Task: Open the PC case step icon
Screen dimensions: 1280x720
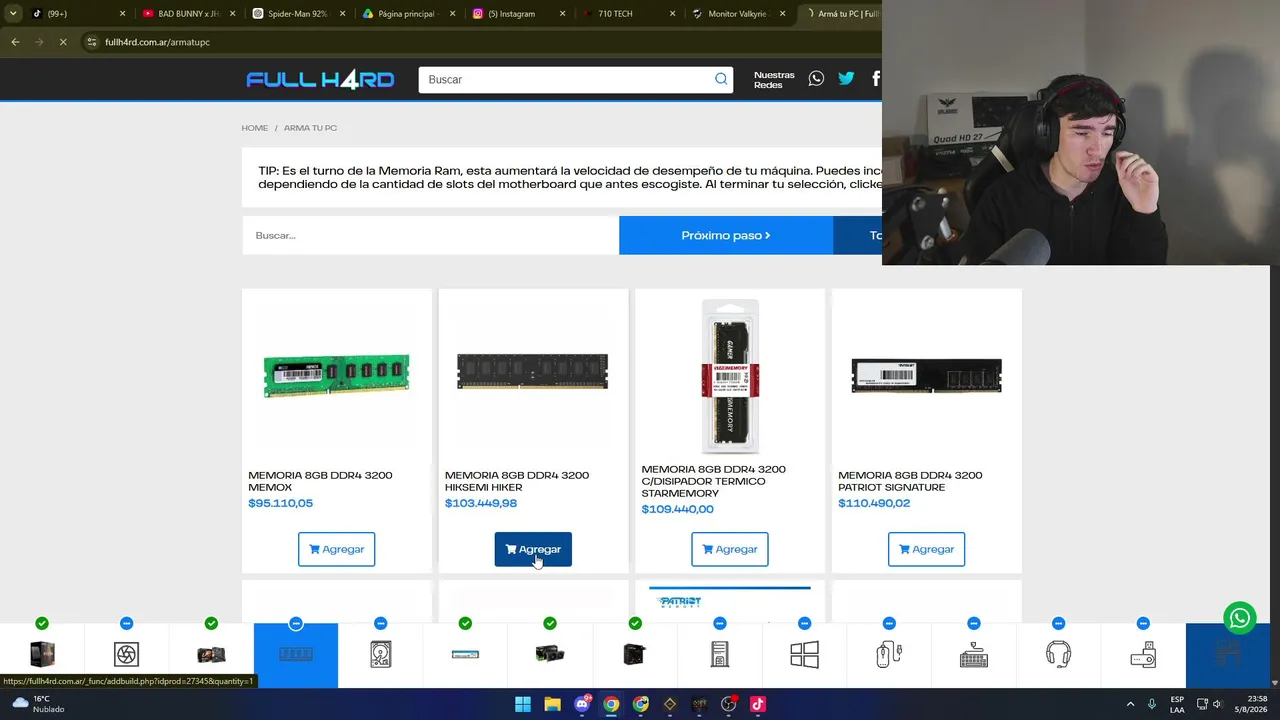Action: (x=719, y=655)
